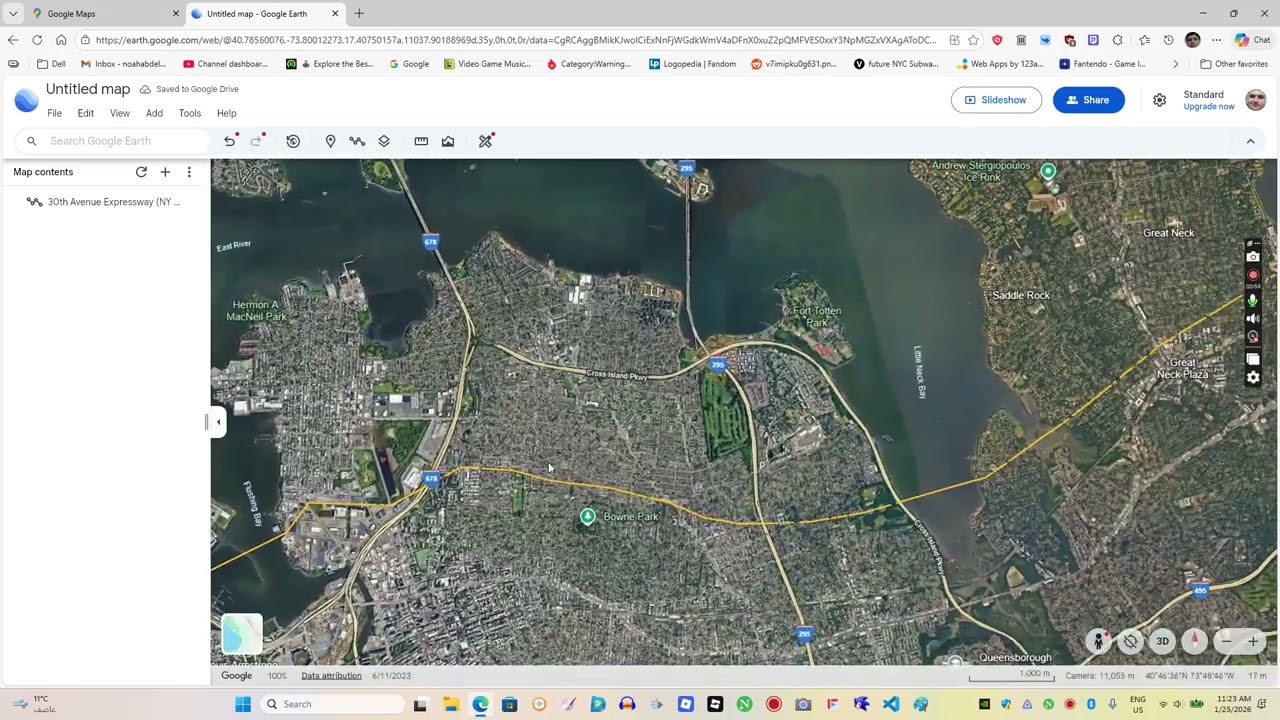Open a new browser tab

(359, 14)
